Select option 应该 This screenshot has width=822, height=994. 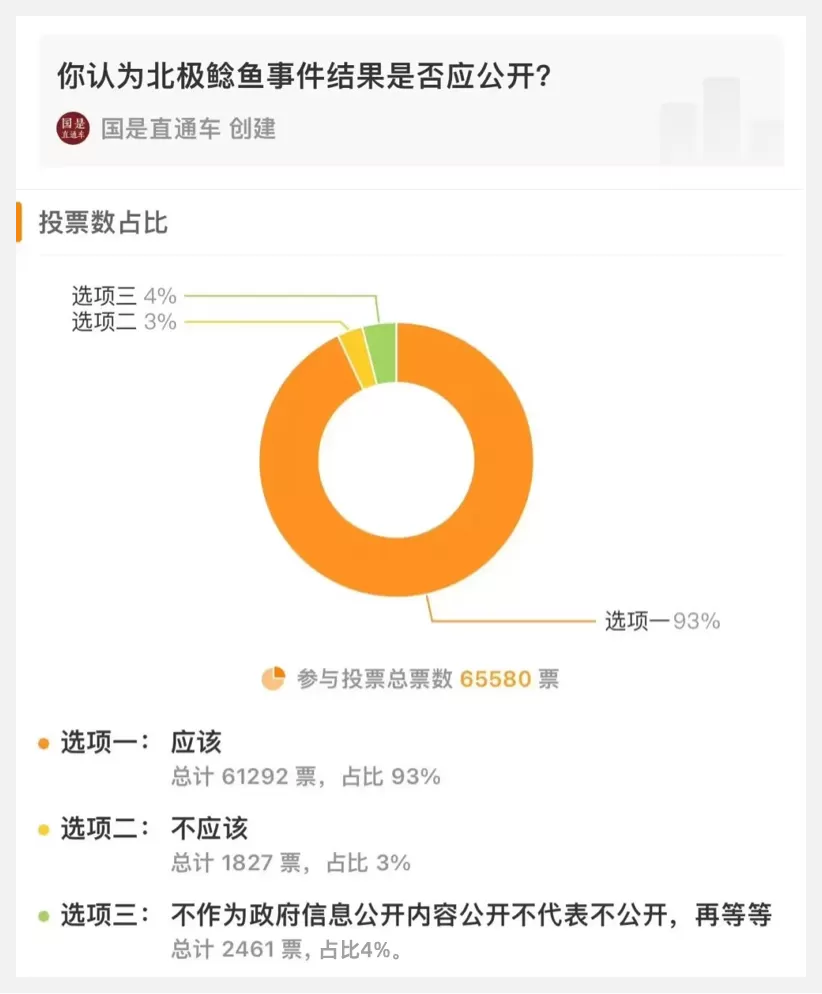[x=196, y=743]
